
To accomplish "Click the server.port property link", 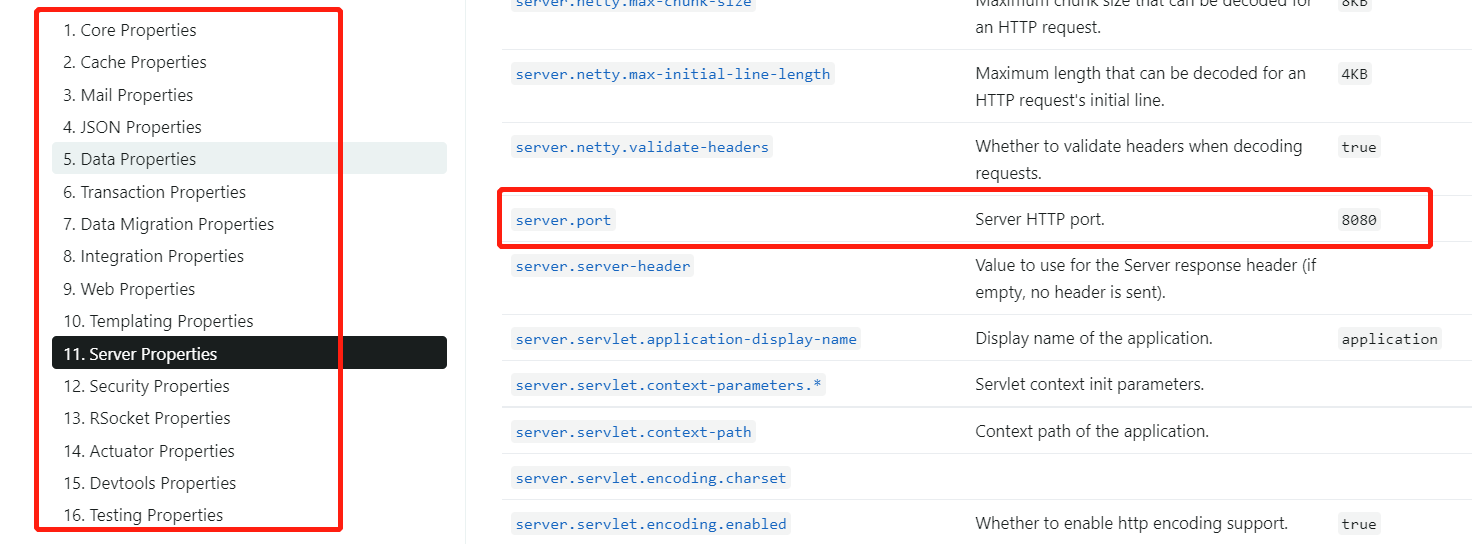I will point(563,220).
